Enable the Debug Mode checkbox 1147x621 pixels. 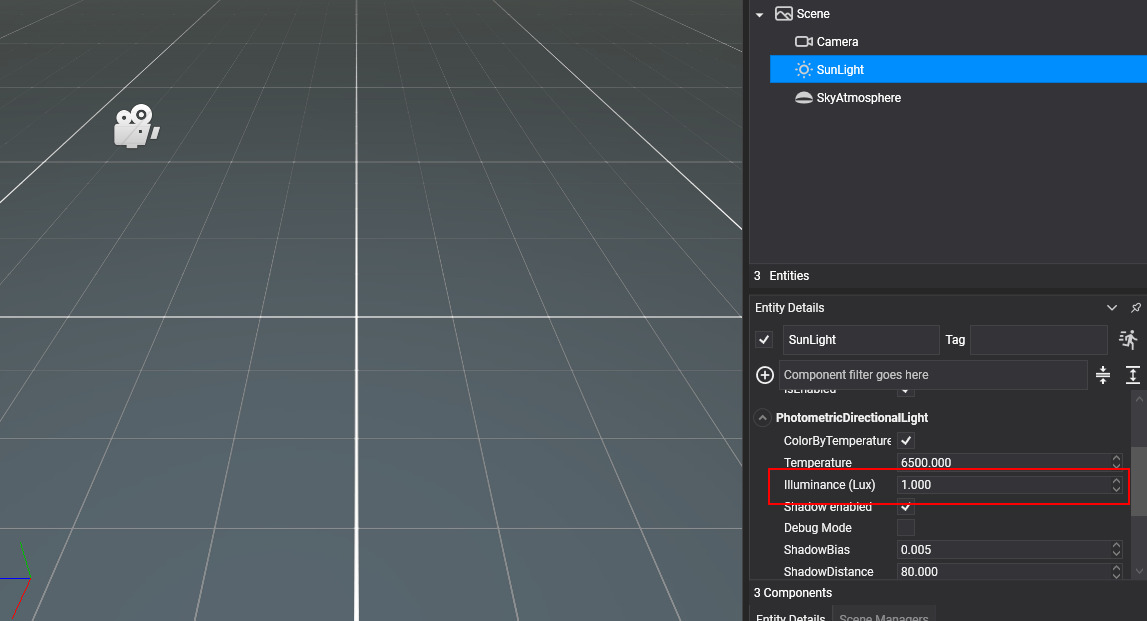point(906,528)
